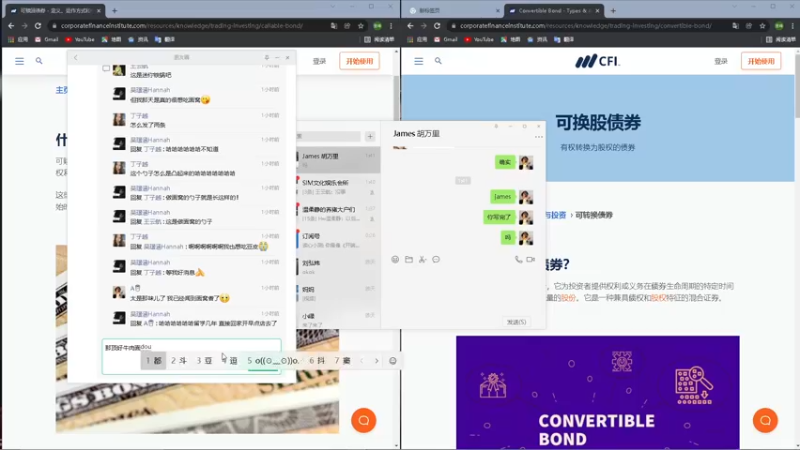Go back in the left browser window
Image resolution: width=800 pixels, height=450 pixels.
[x=11, y=26]
